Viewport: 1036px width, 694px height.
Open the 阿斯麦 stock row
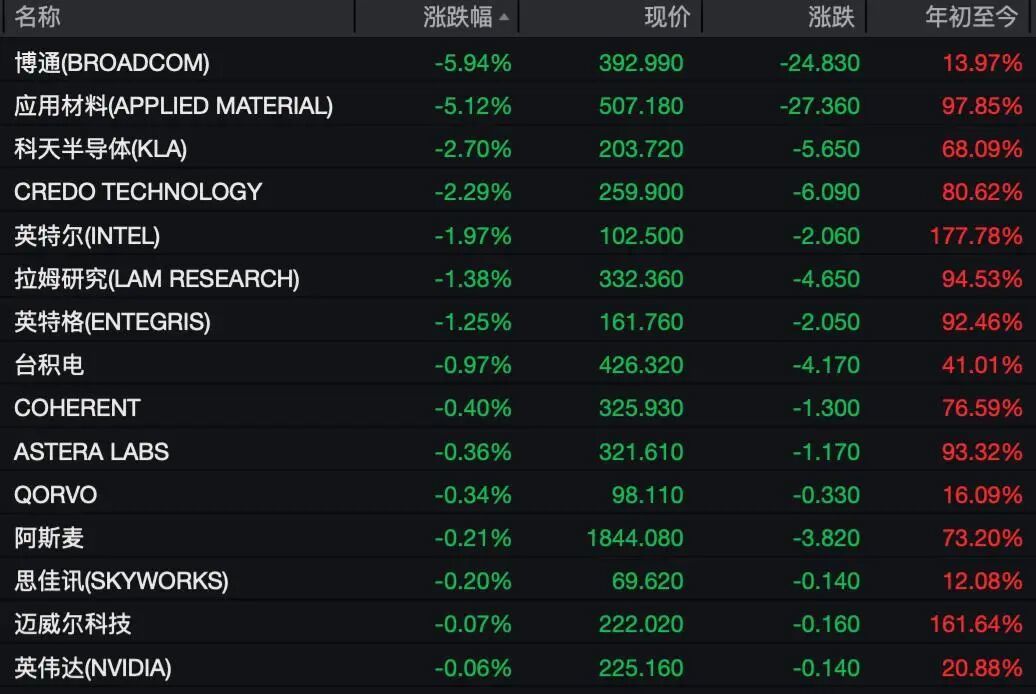pyautogui.click(x=518, y=537)
